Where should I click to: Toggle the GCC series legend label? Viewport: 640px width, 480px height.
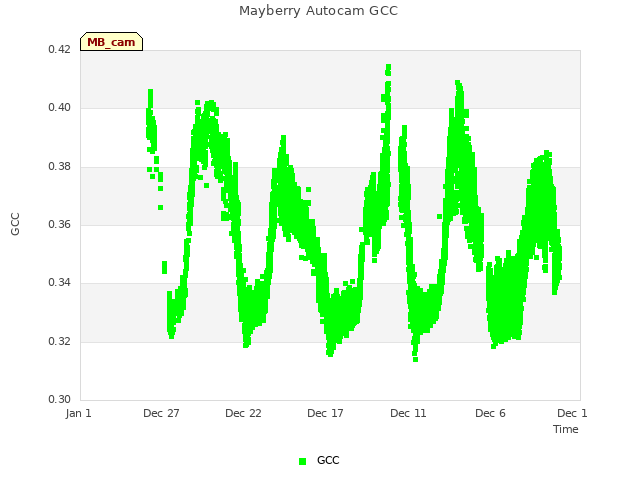328,460
